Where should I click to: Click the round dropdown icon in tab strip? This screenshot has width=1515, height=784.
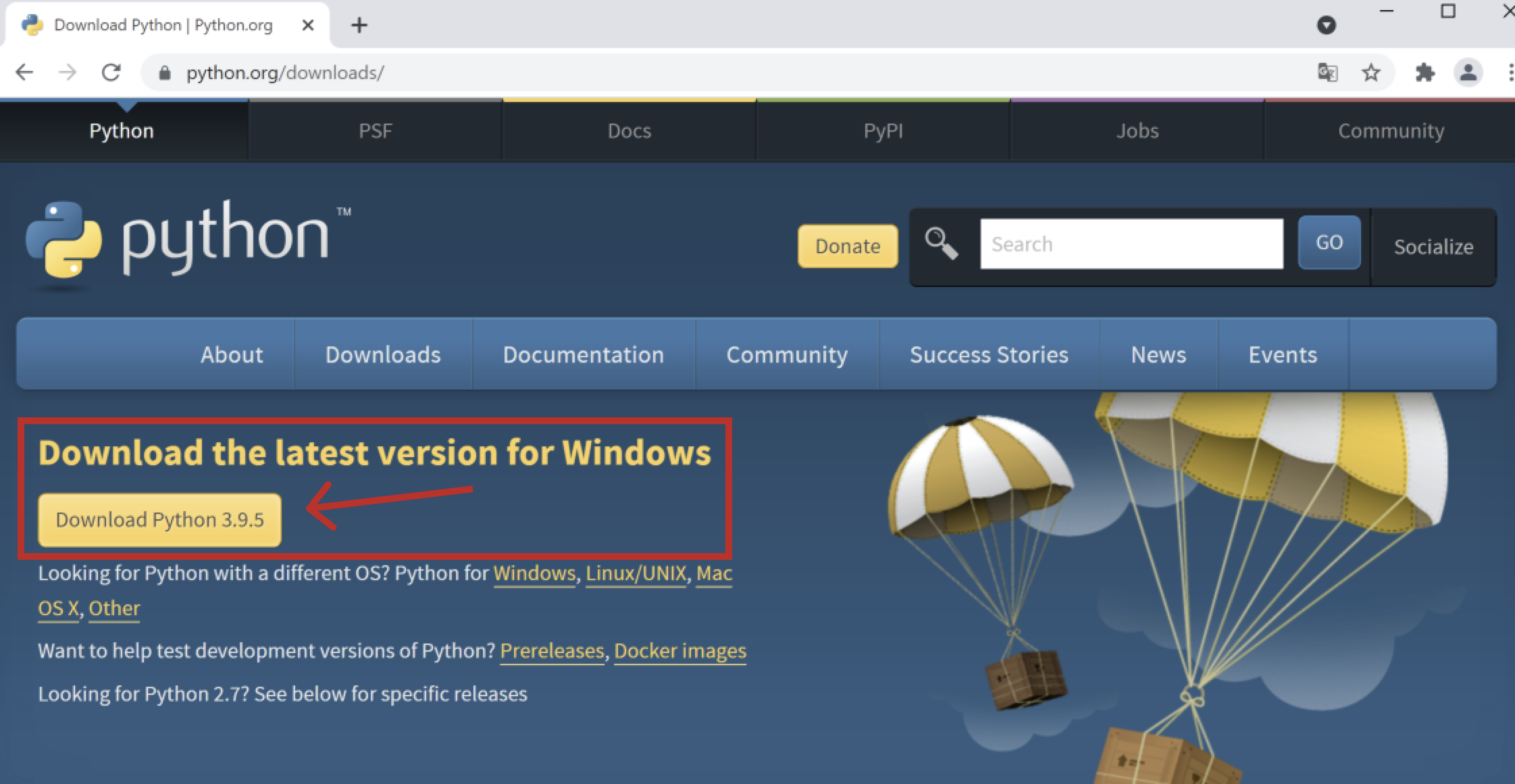(x=1326, y=25)
